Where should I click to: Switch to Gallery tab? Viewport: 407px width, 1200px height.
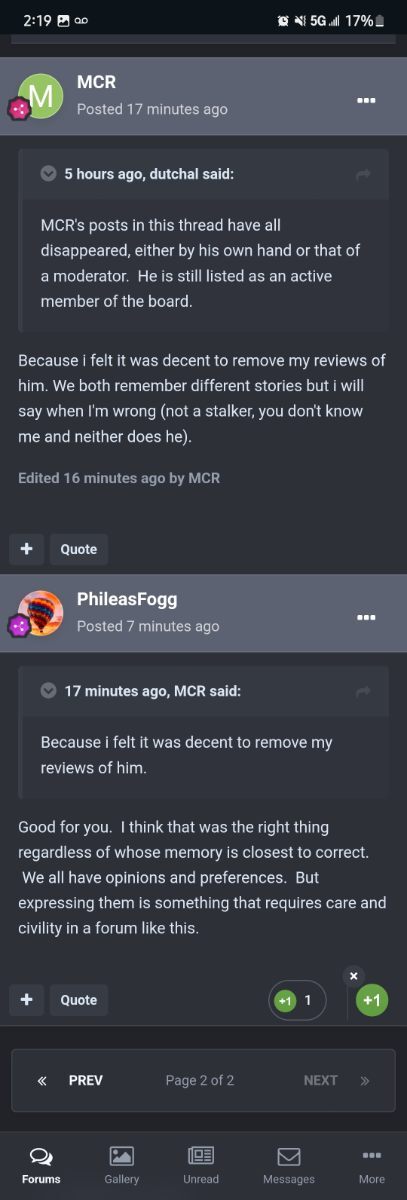coord(122,1165)
